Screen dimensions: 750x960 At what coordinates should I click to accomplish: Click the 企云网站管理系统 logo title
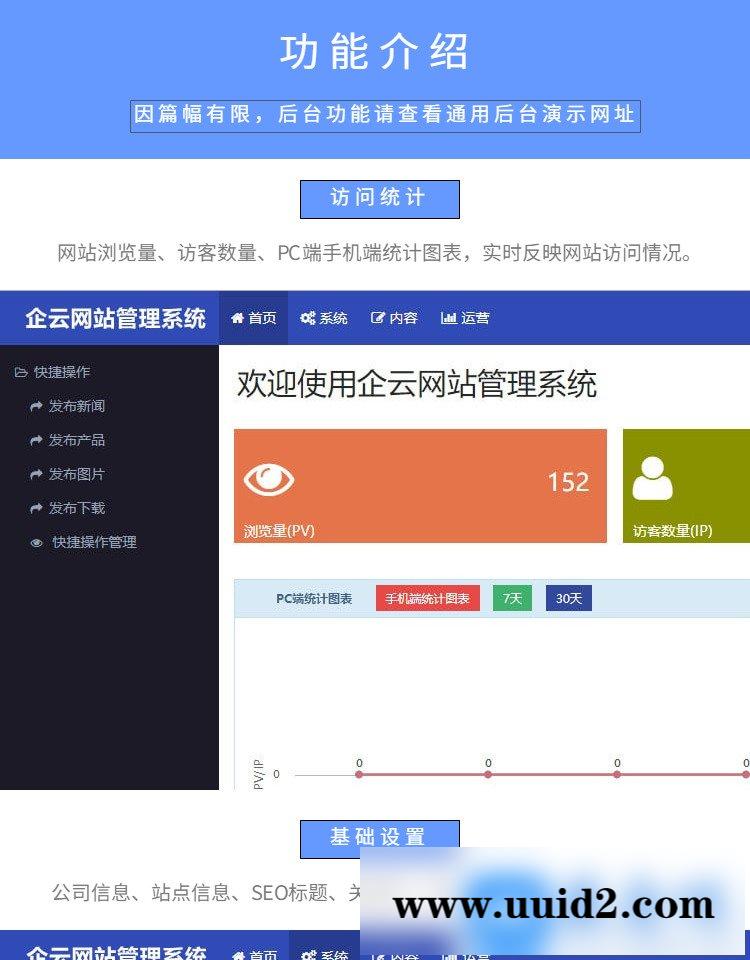(x=115, y=318)
